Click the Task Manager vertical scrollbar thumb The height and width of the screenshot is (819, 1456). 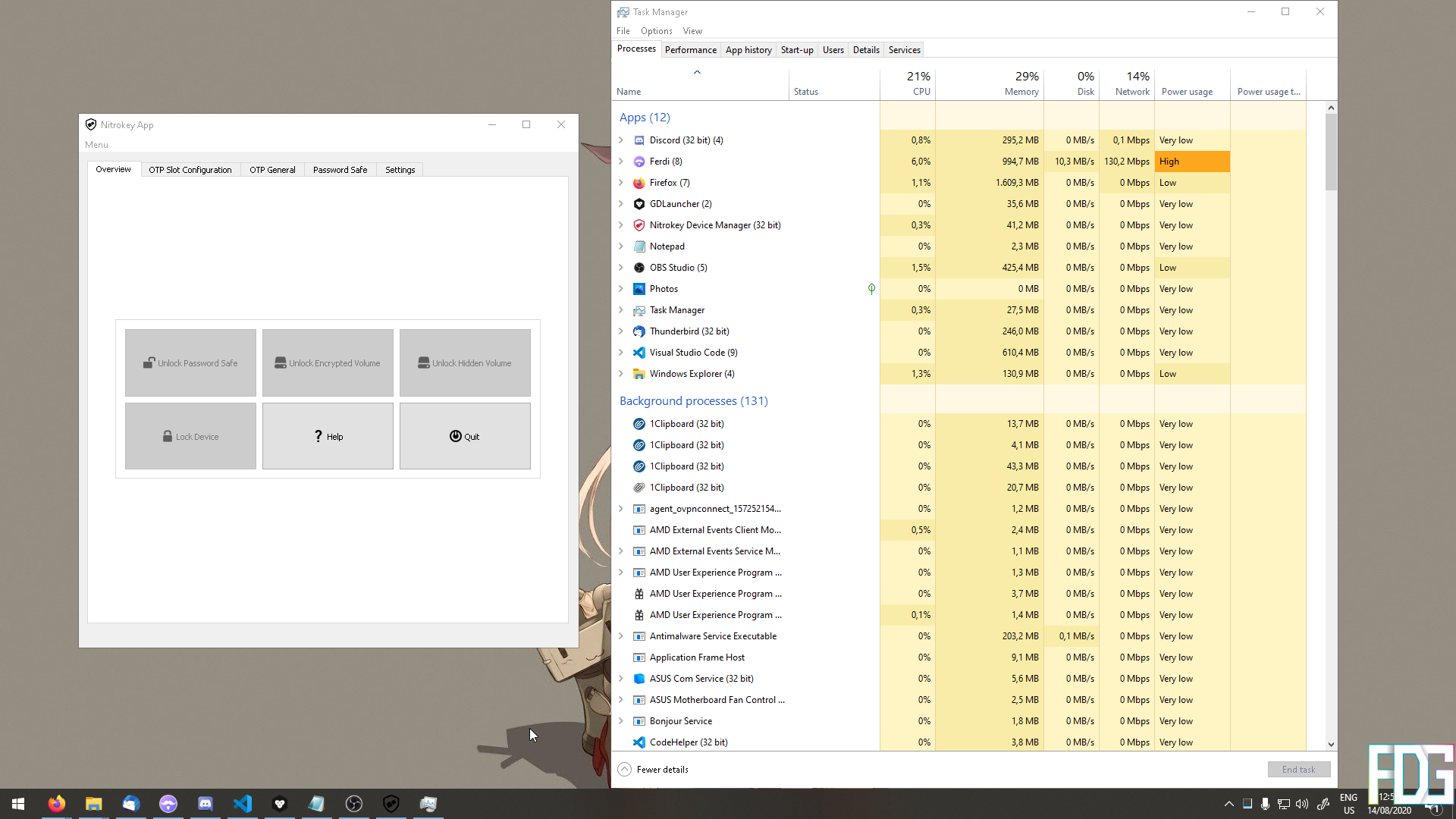pos(1331,152)
